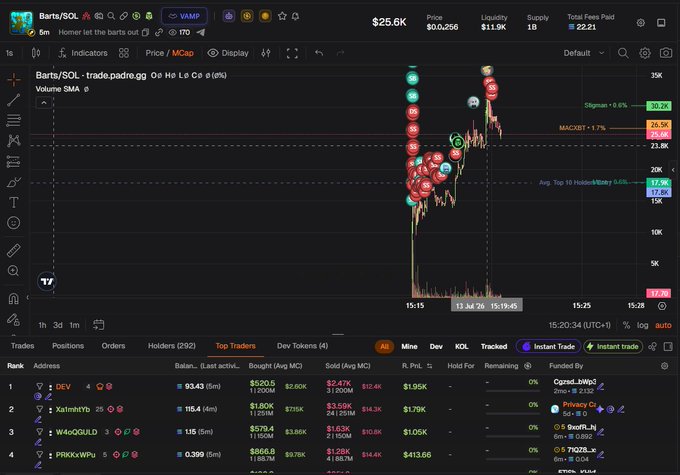
Task: Switch chart to Price mode
Action: [154, 53]
